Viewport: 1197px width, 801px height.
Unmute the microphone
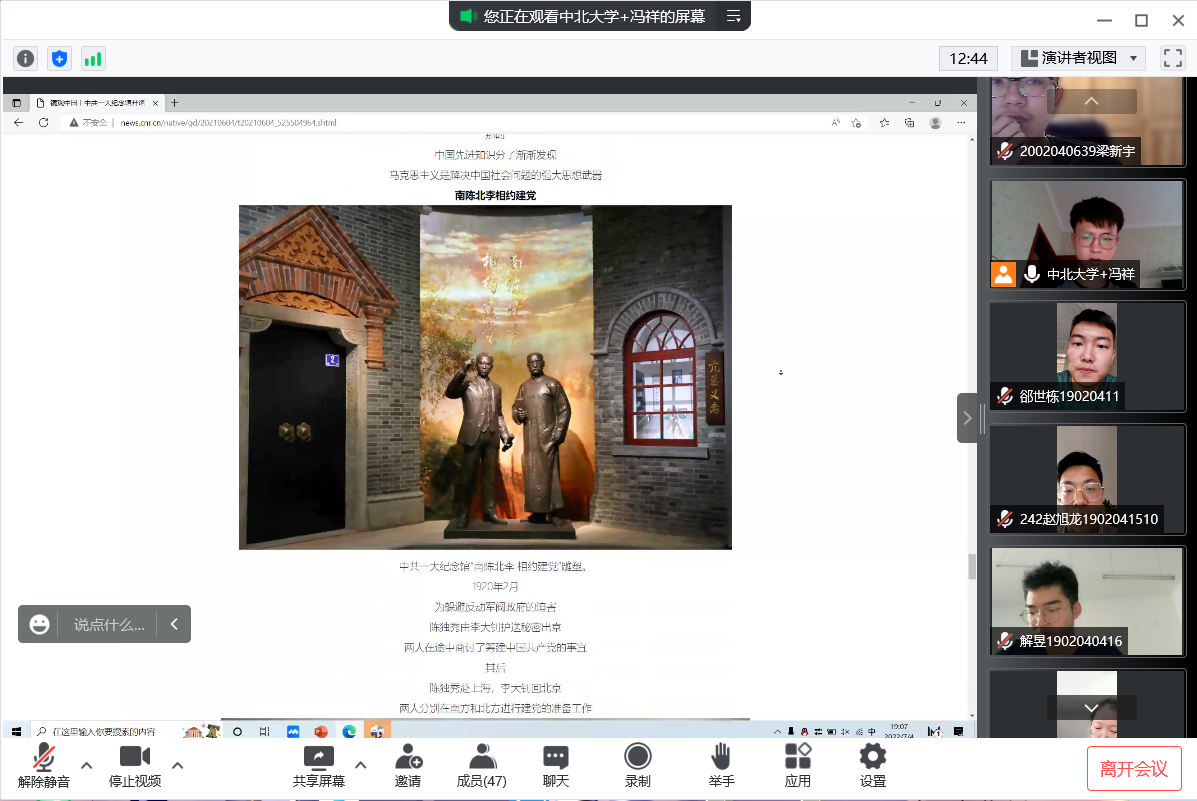coord(44,766)
